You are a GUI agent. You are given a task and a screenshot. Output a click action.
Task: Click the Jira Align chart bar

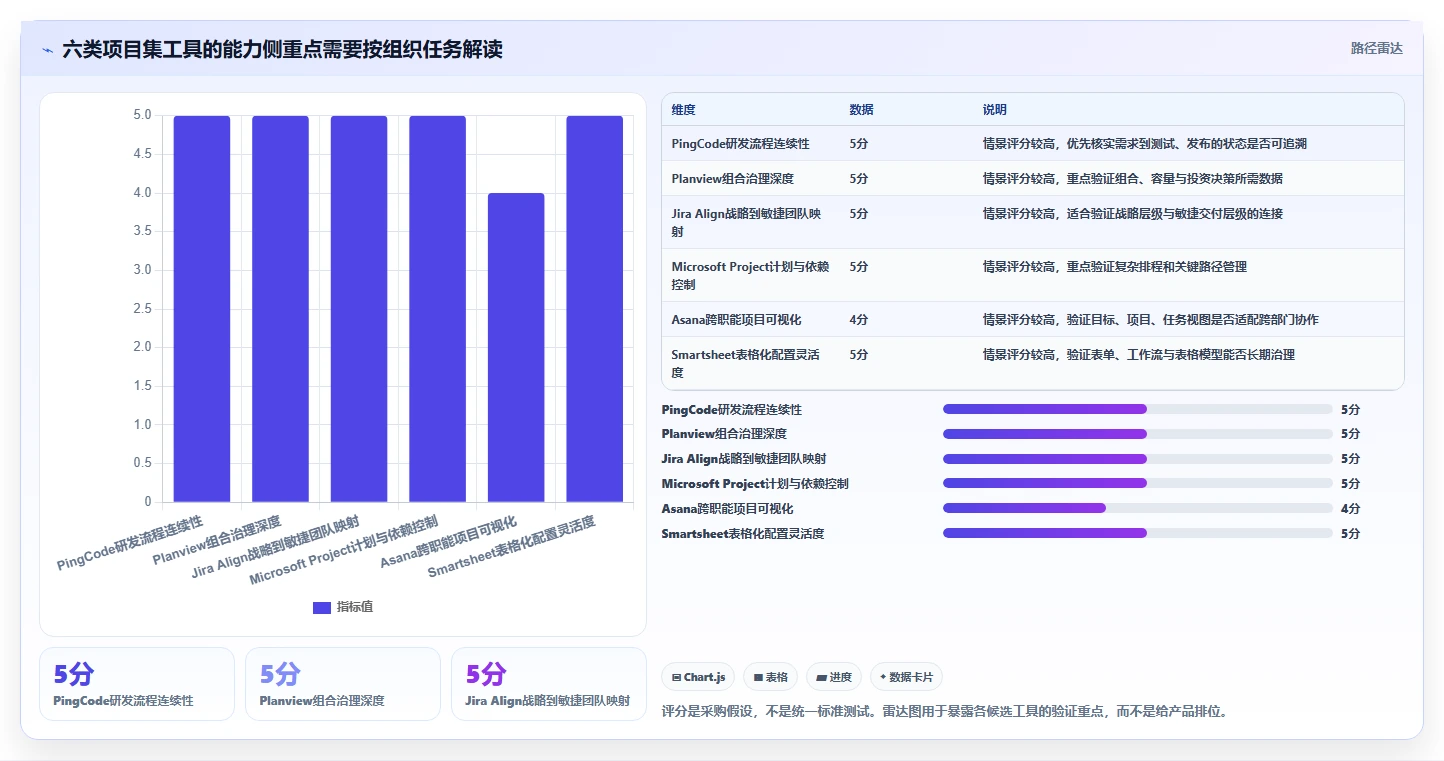(x=359, y=309)
